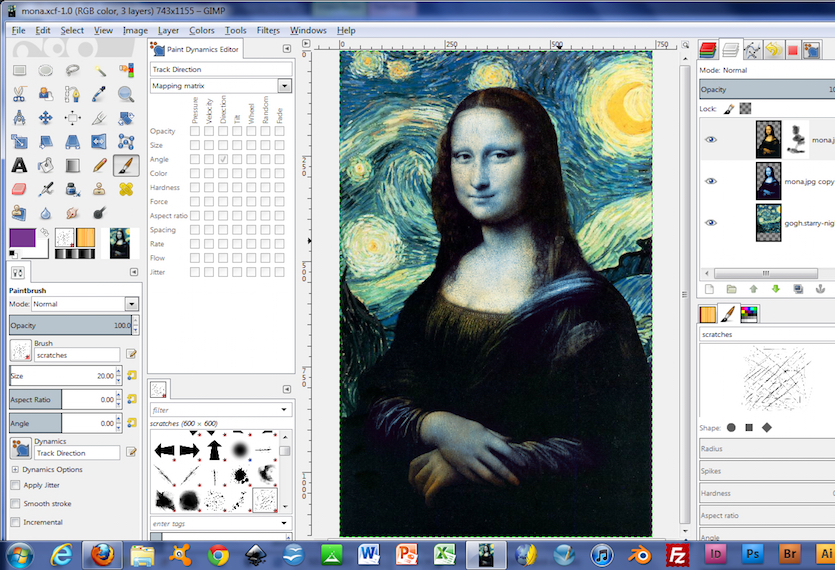
Task: Toggle Angle mapping to Direction checkbox
Action: pos(223,159)
